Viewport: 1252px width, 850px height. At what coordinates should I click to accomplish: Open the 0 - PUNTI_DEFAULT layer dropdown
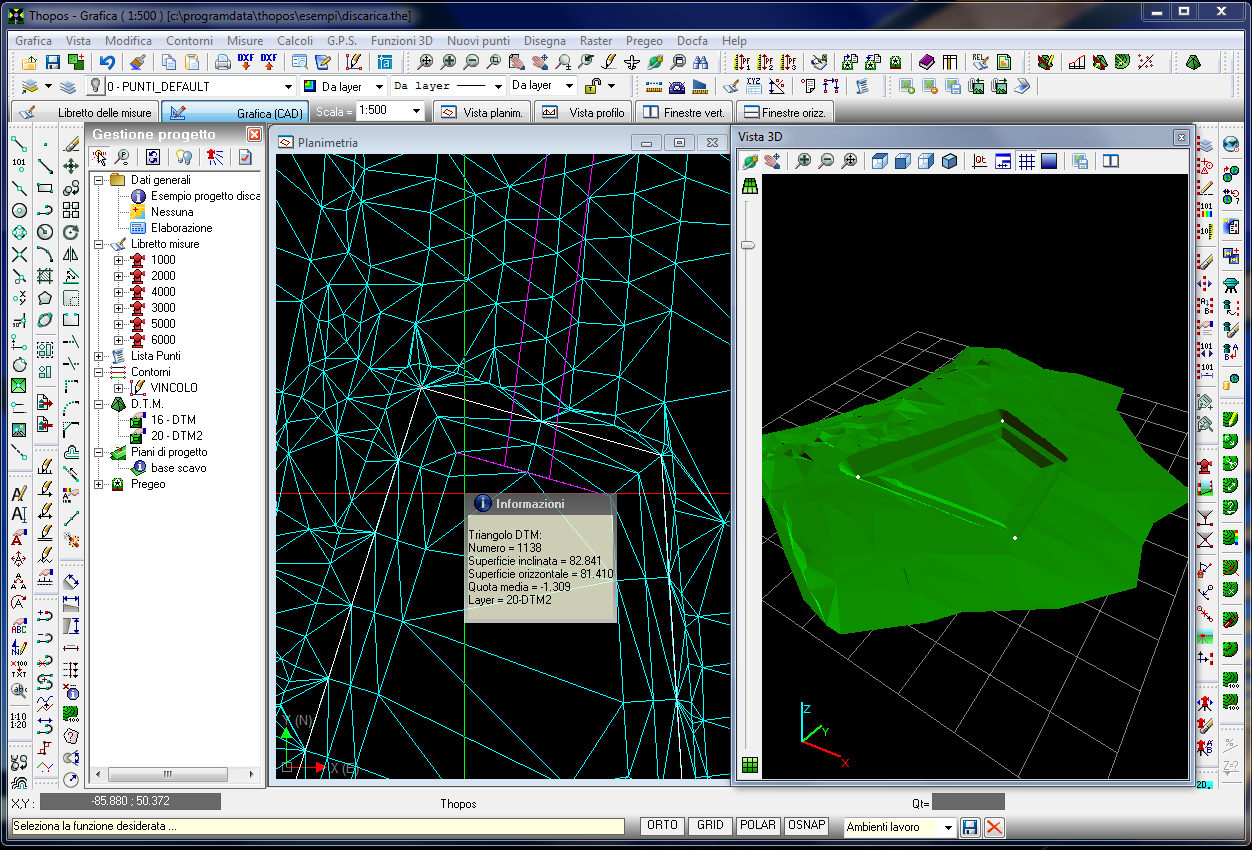point(288,87)
